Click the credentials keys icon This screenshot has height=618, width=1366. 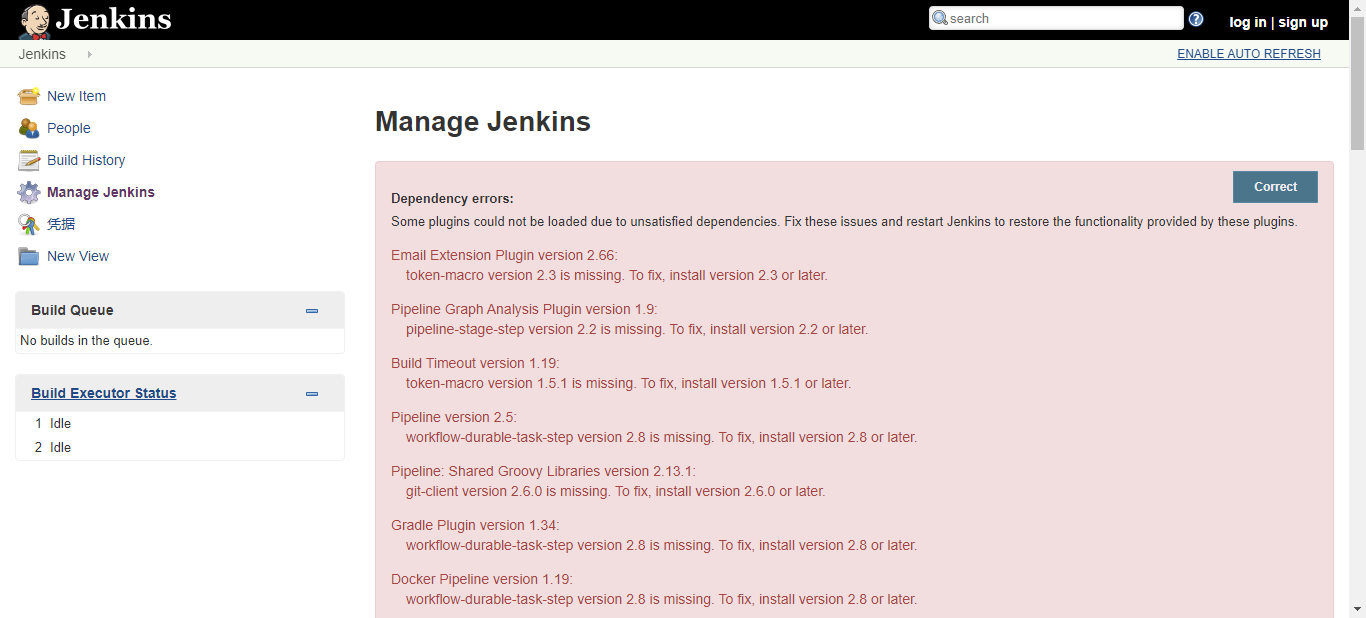coord(29,224)
